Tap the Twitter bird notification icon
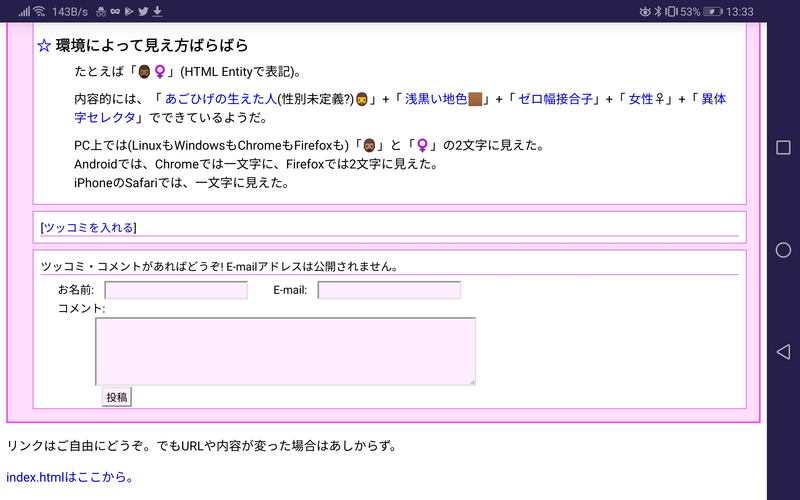 point(143,11)
